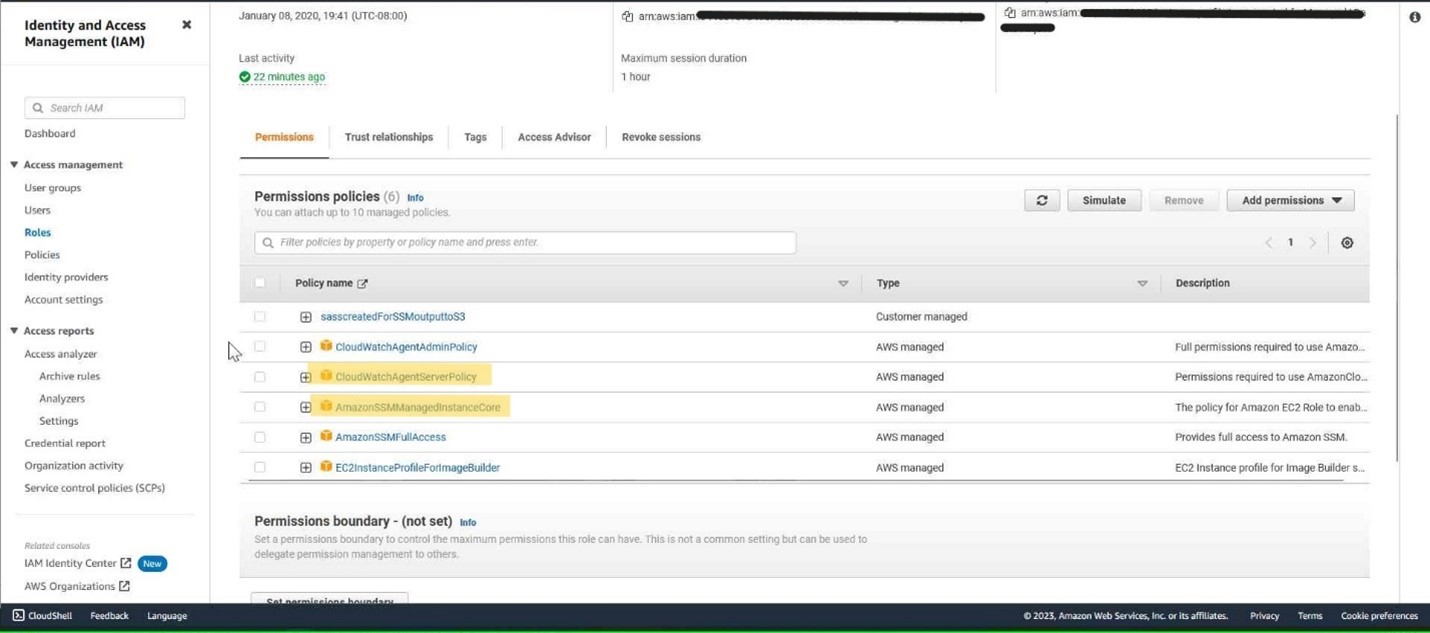Viewport: 1430px width, 633px height.
Task: Close the IAM navigation panel
Action: (x=186, y=25)
